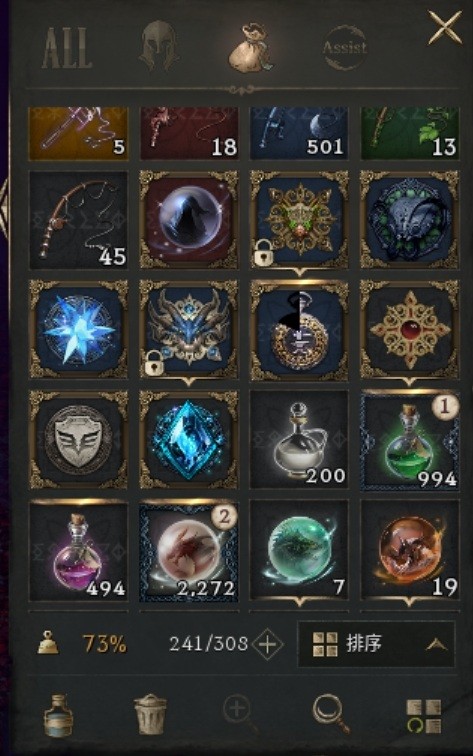Open the magnifying glass search icon

point(331,714)
